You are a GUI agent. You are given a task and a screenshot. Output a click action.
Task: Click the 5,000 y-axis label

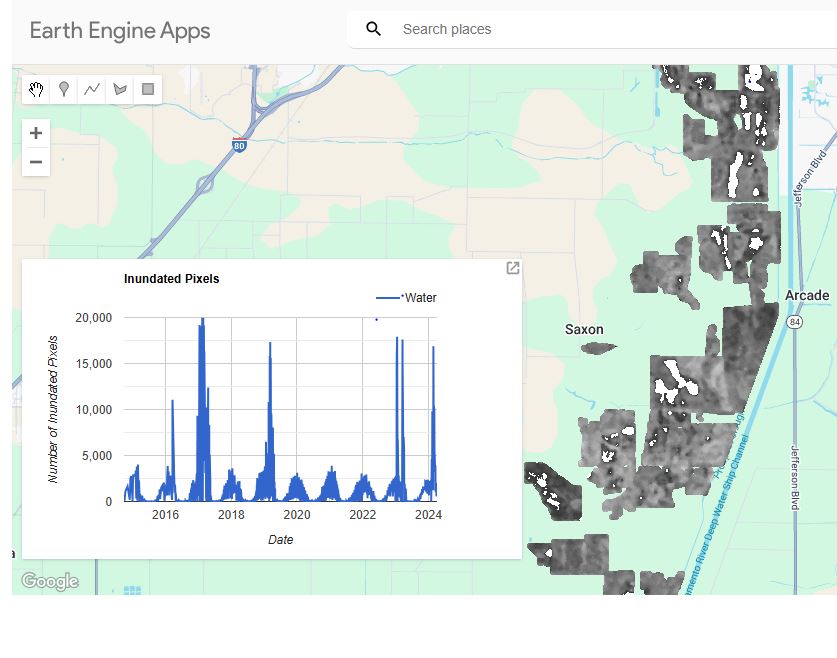[x=97, y=456]
